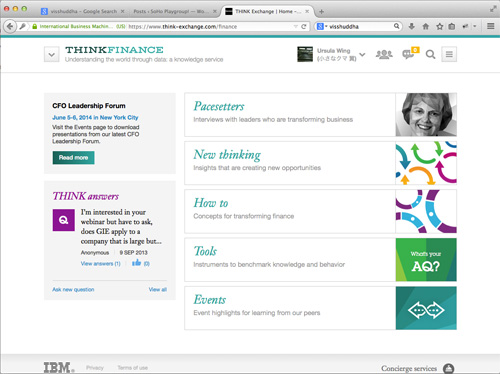Screen dimensions: 500x374
Task: Click the THINKFinance logo title
Action: [x=114, y=50]
